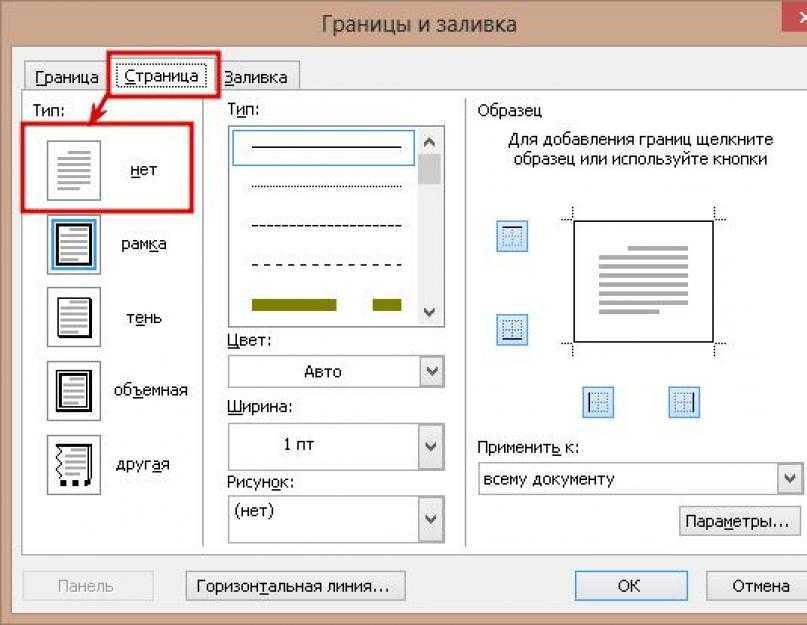The width and height of the screenshot is (807, 625).
Task: Select the 'нет' border type icon
Action: point(74,170)
